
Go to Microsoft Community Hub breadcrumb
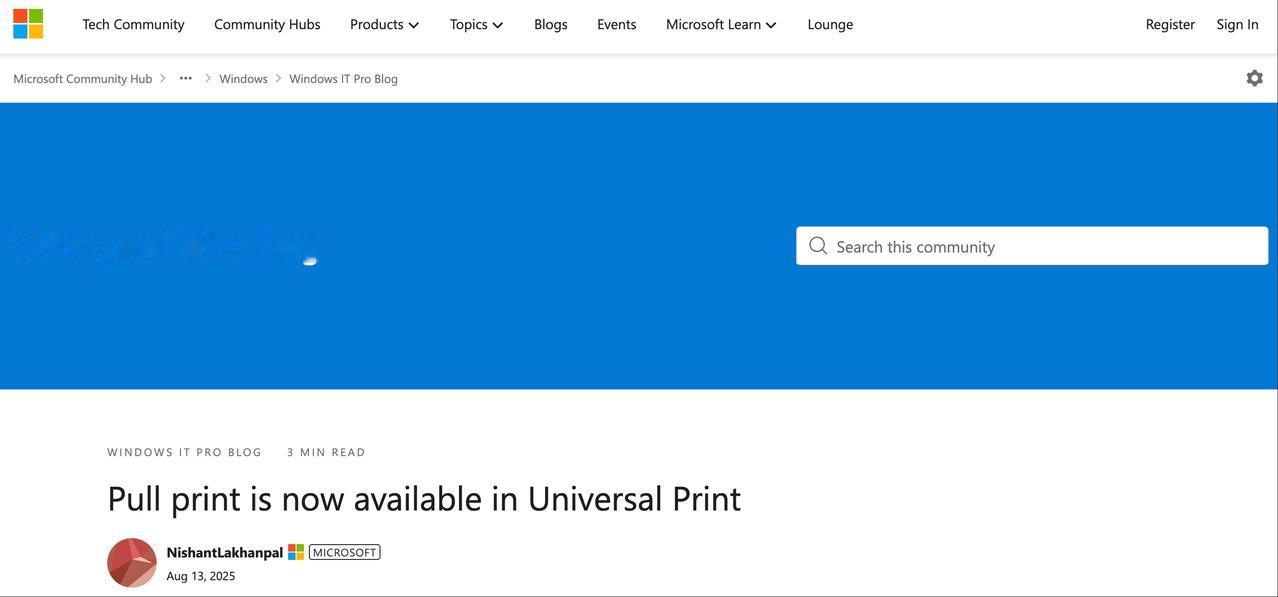click(x=83, y=78)
